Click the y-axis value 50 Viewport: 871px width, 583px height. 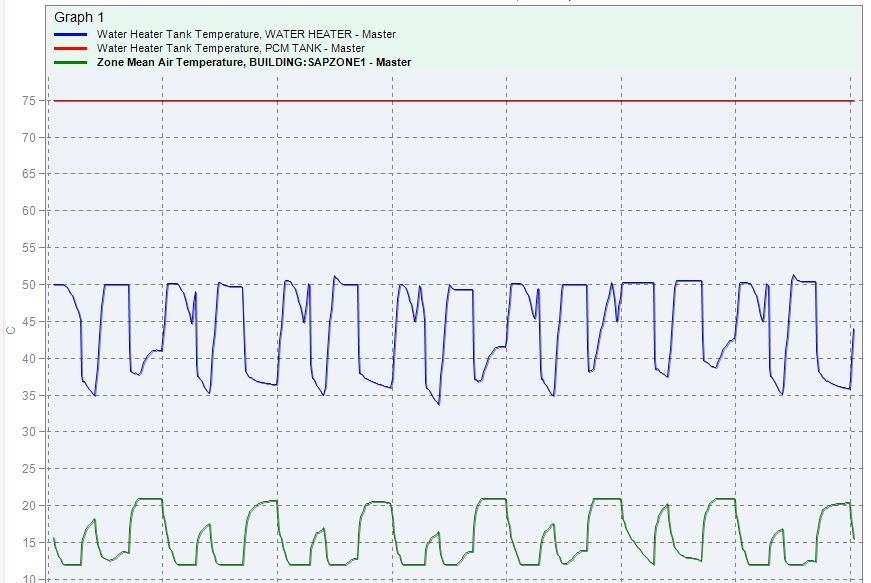coord(29,284)
